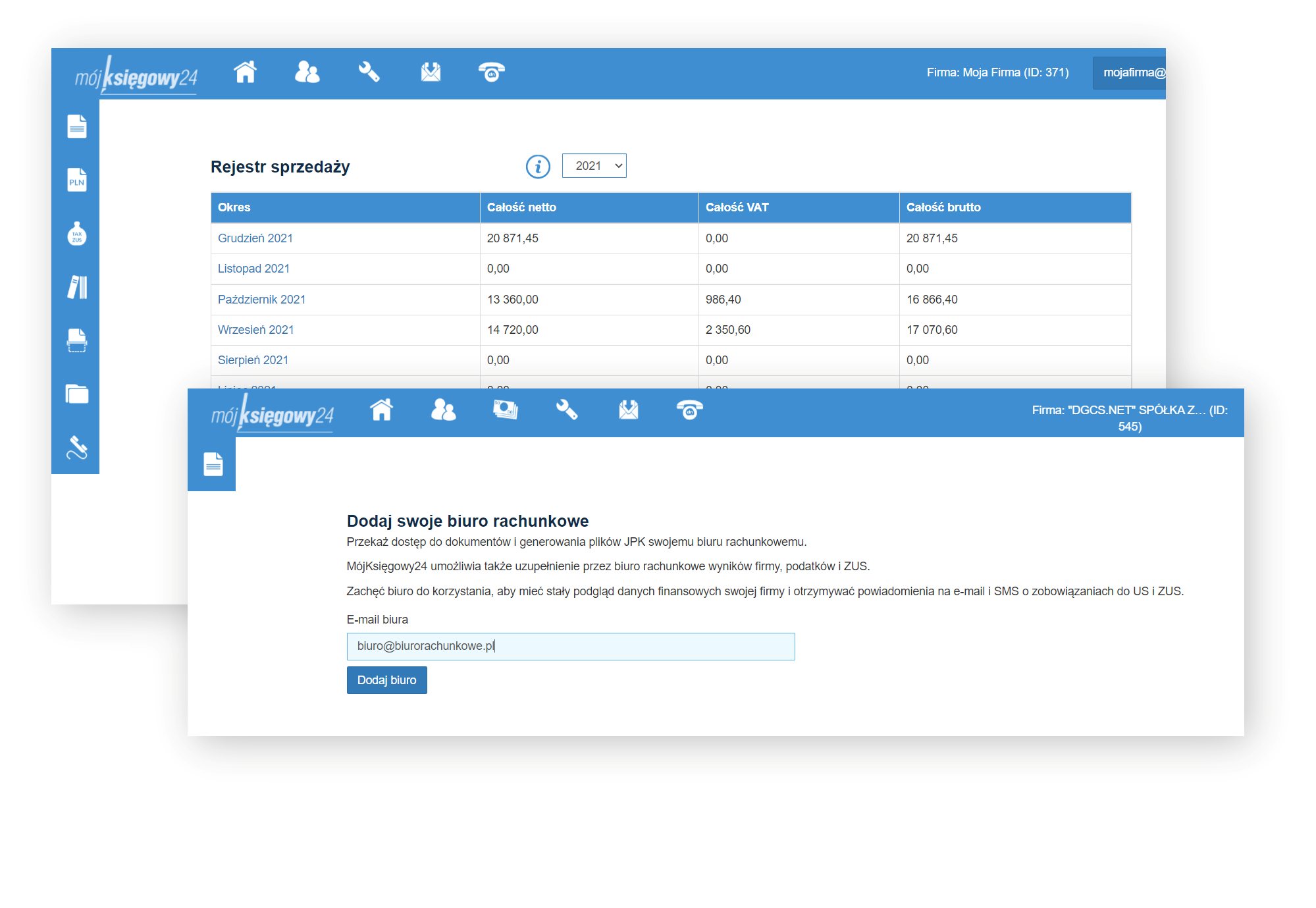
Task: Open the mail envelope icon in lower navbar
Action: click(628, 410)
